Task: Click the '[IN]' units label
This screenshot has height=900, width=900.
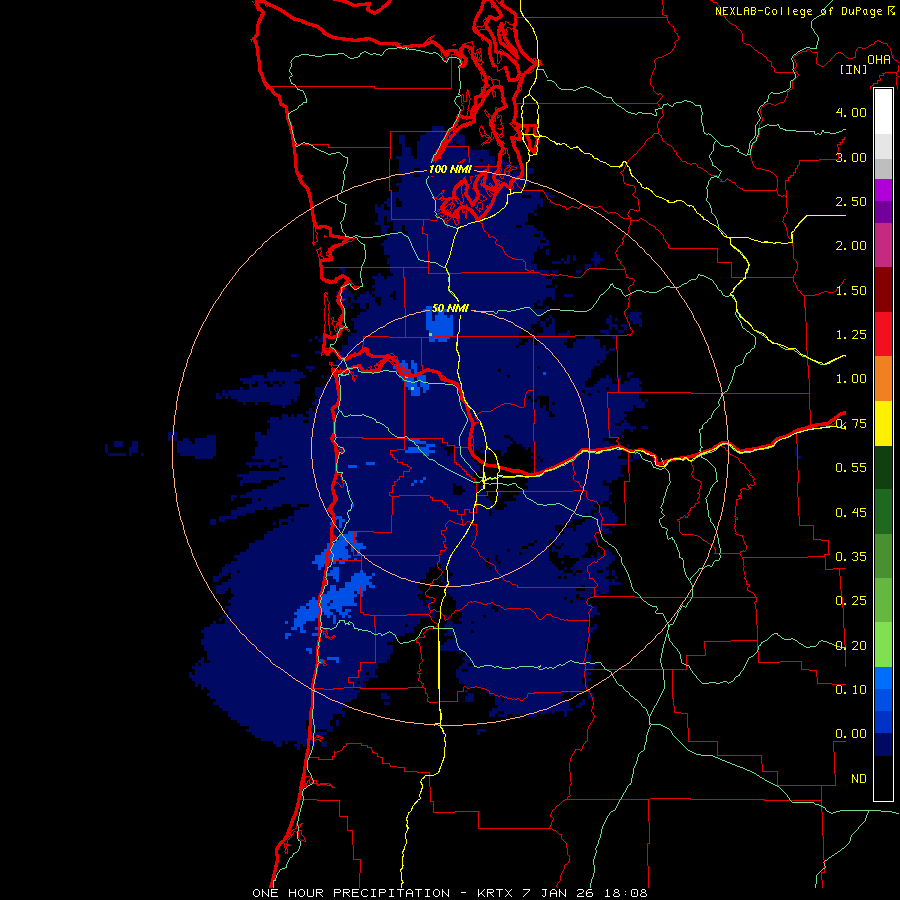Action: (x=854, y=69)
